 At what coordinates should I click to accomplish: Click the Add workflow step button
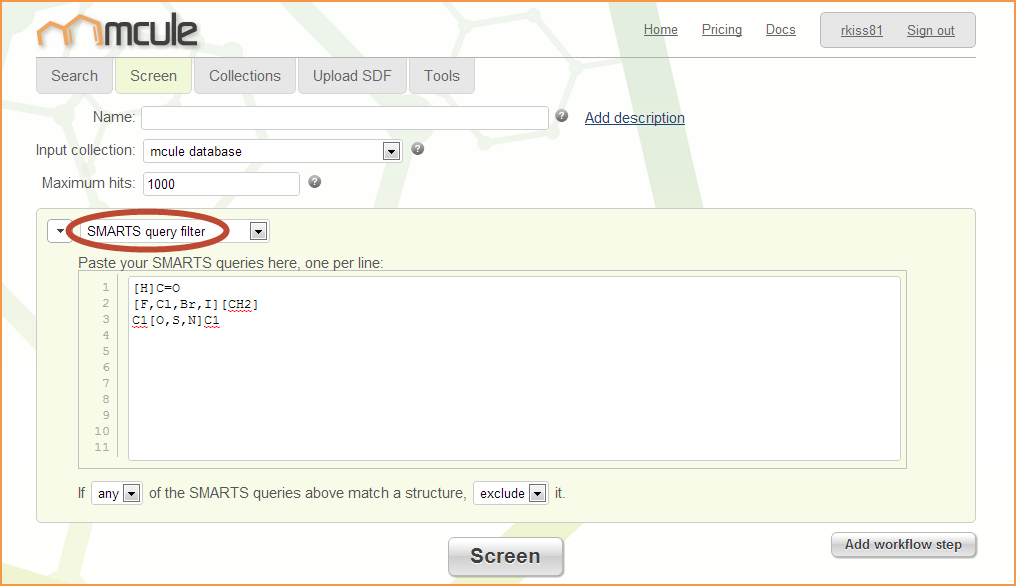tap(903, 545)
